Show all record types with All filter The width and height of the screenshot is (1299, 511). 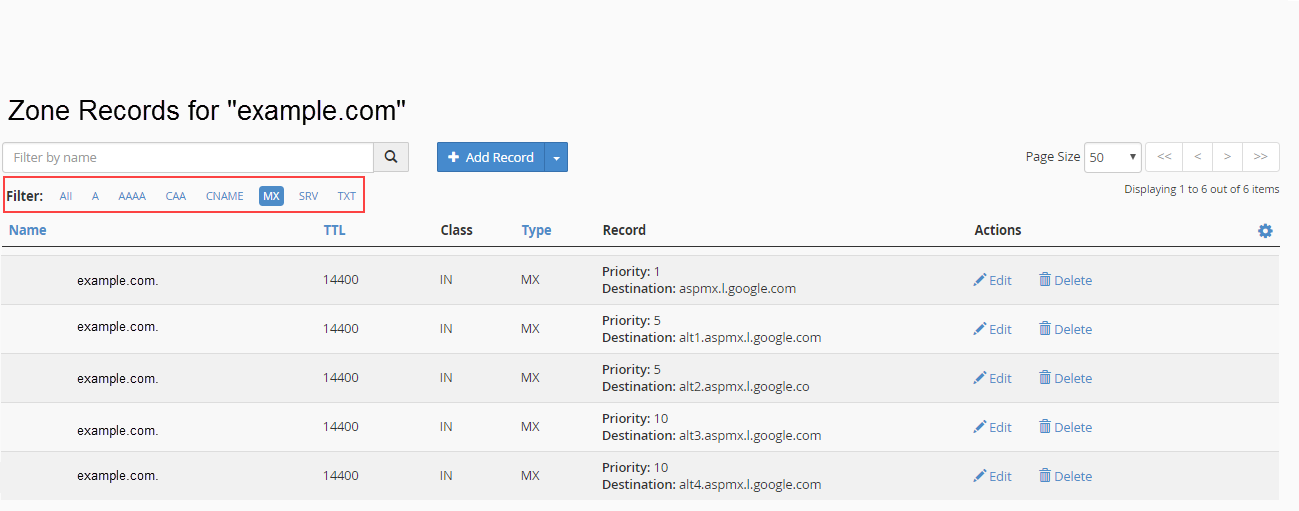[x=66, y=196]
